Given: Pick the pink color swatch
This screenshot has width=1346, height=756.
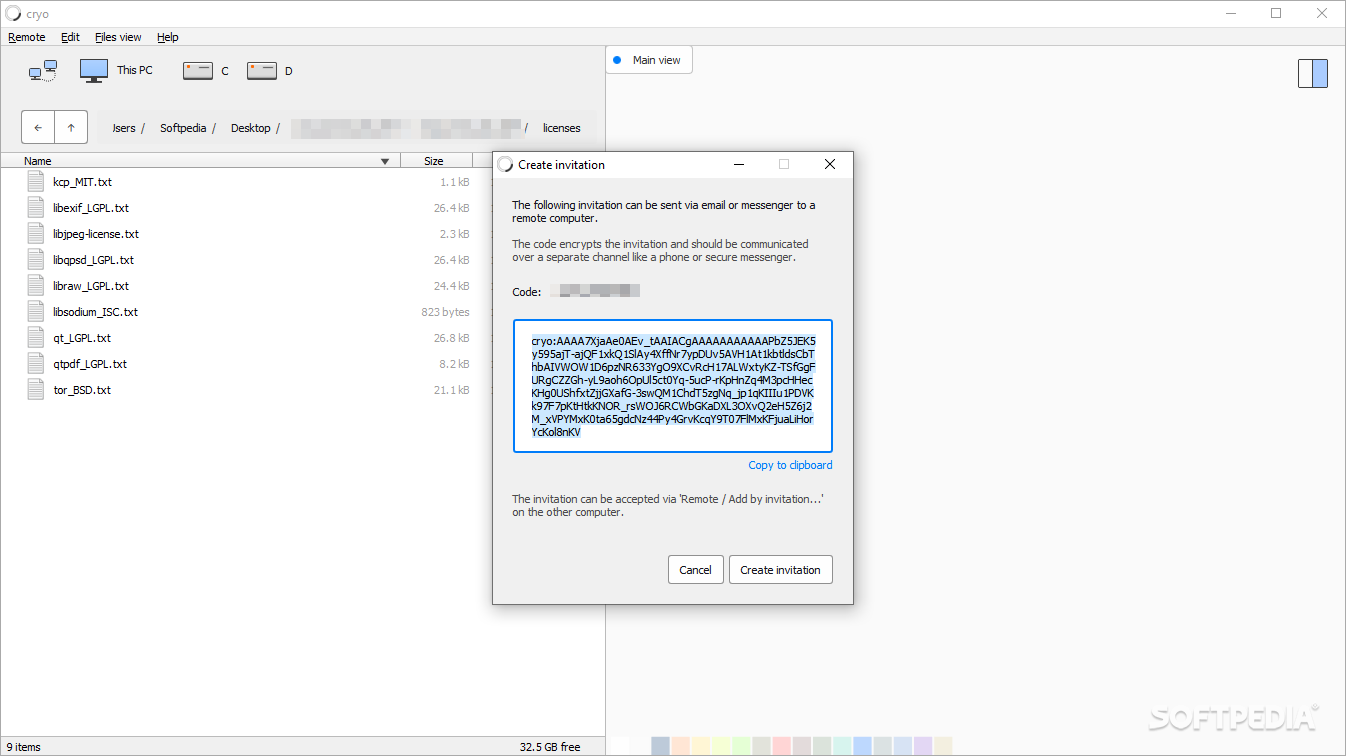Looking at the screenshot, I should click(x=781, y=746).
